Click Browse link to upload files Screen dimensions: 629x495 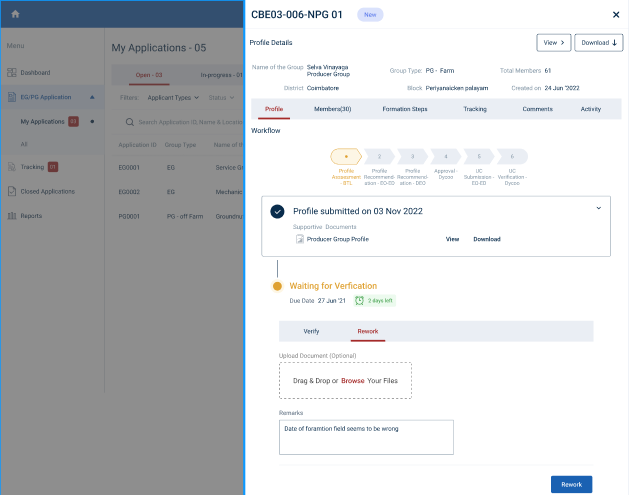pyautogui.click(x=352, y=381)
